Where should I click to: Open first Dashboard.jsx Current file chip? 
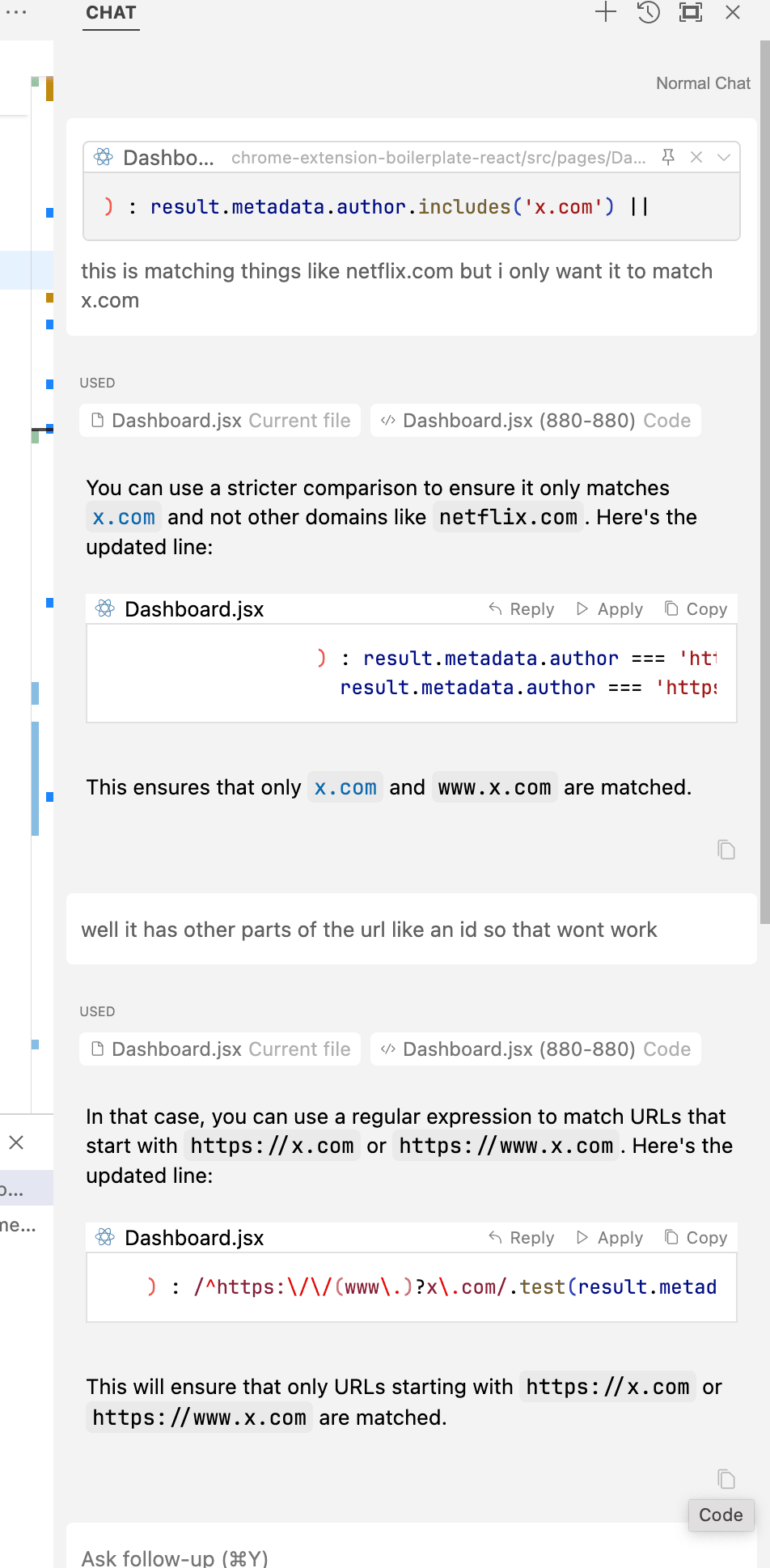point(220,421)
